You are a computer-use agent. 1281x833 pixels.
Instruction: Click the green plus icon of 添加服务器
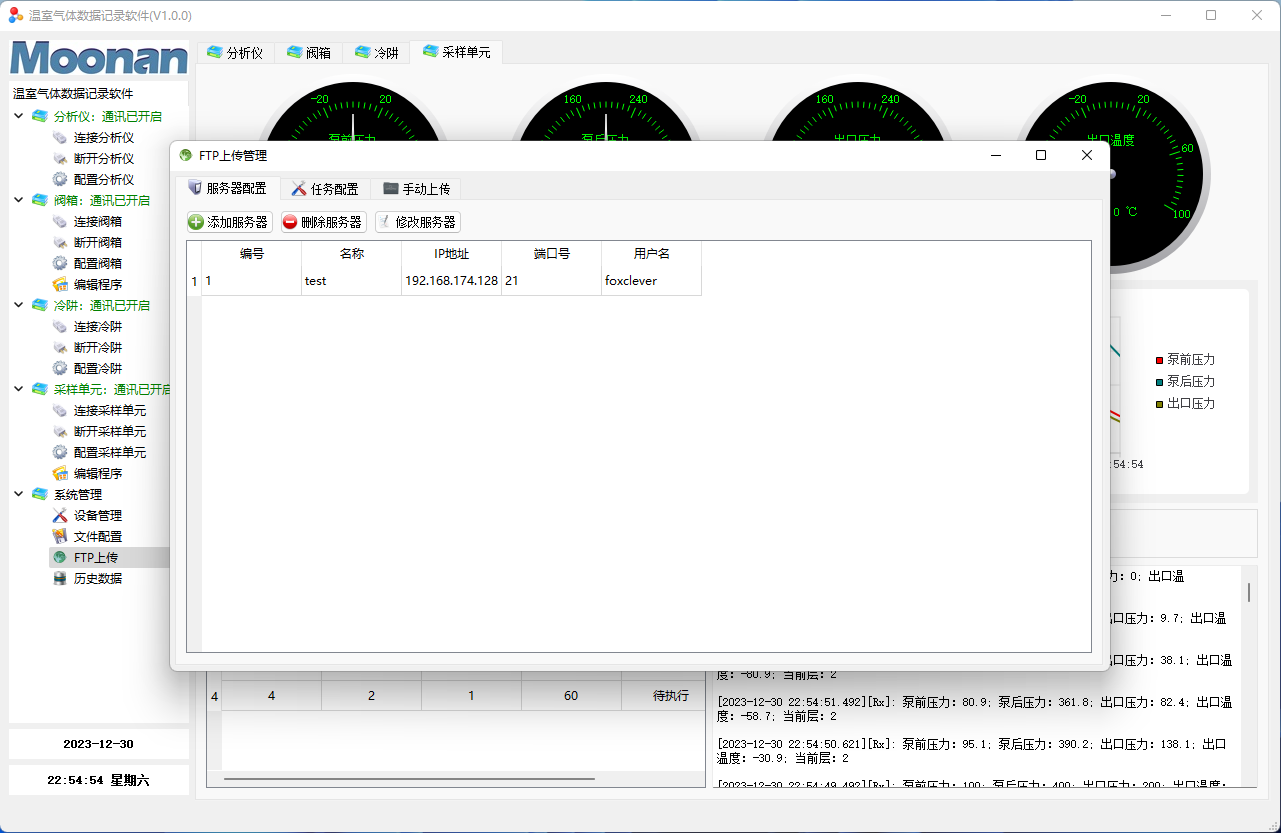(196, 222)
